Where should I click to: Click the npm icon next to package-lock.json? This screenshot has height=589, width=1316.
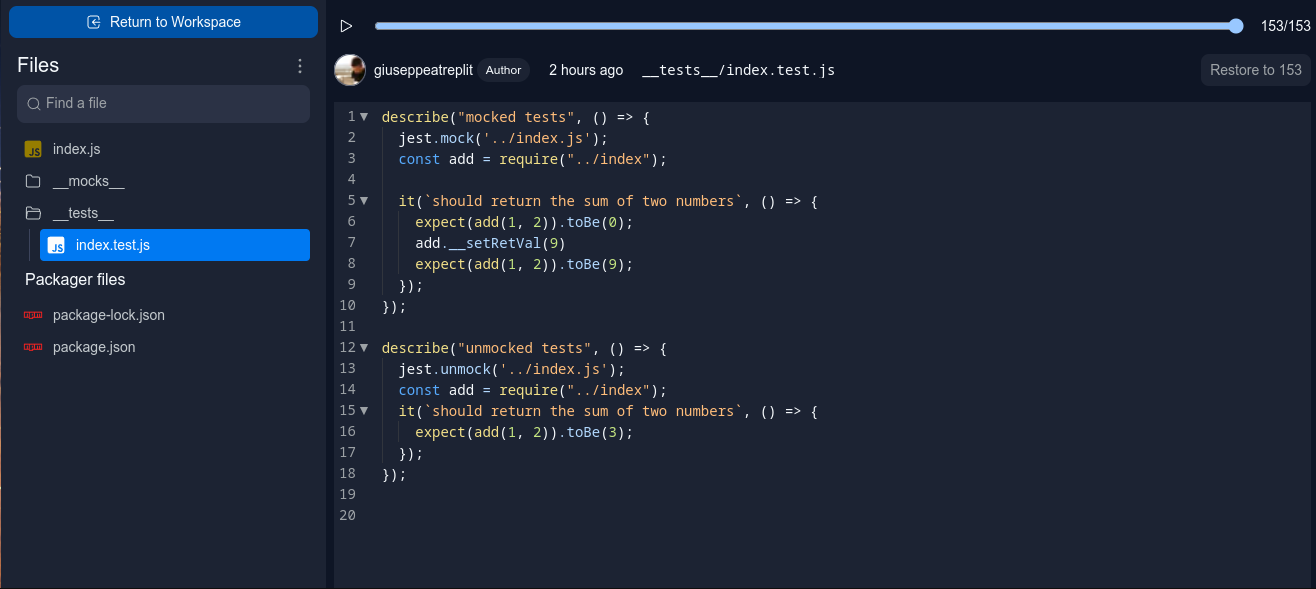tap(33, 315)
